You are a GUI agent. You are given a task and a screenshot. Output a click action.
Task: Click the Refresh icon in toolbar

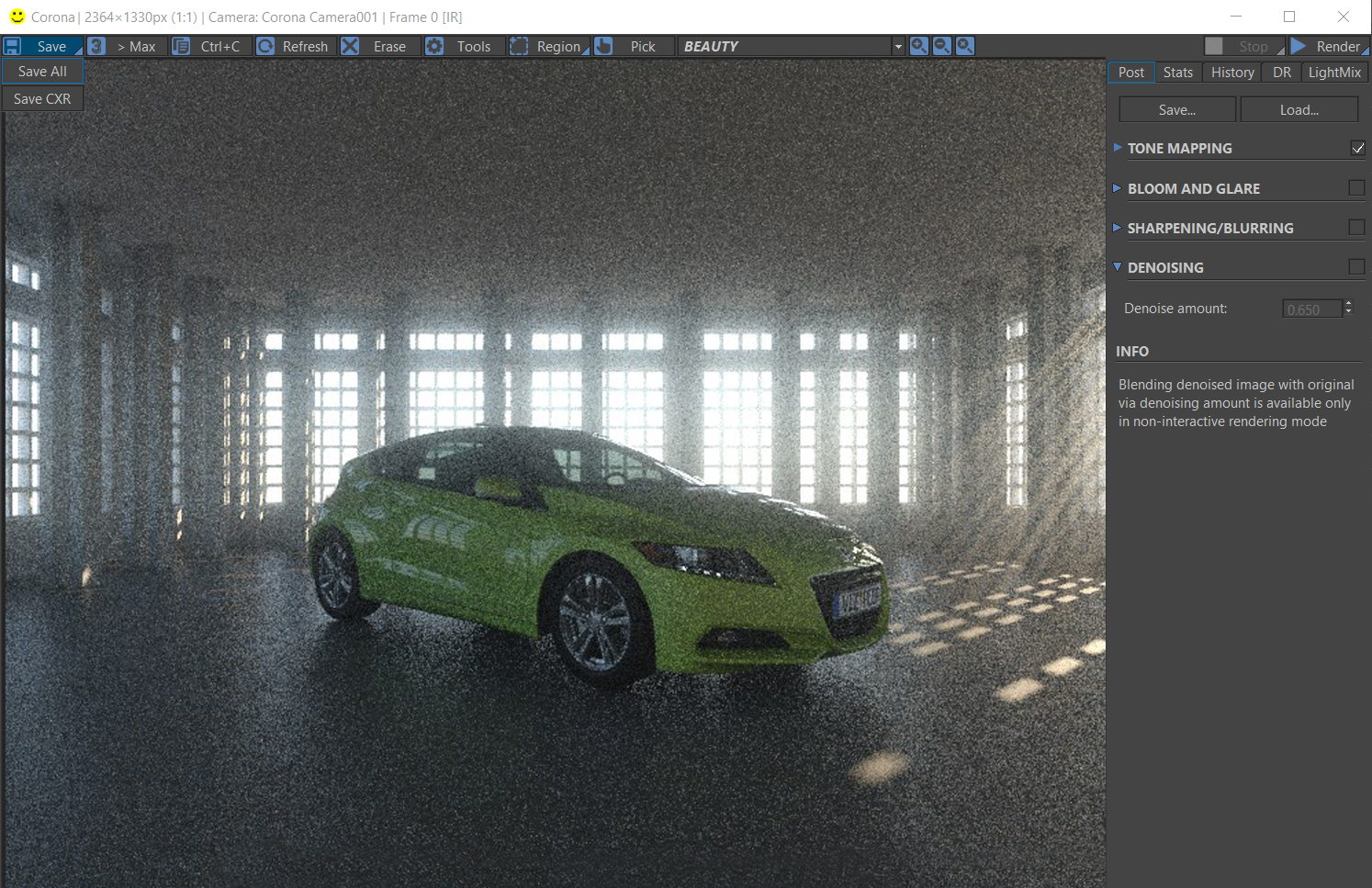pyautogui.click(x=265, y=46)
